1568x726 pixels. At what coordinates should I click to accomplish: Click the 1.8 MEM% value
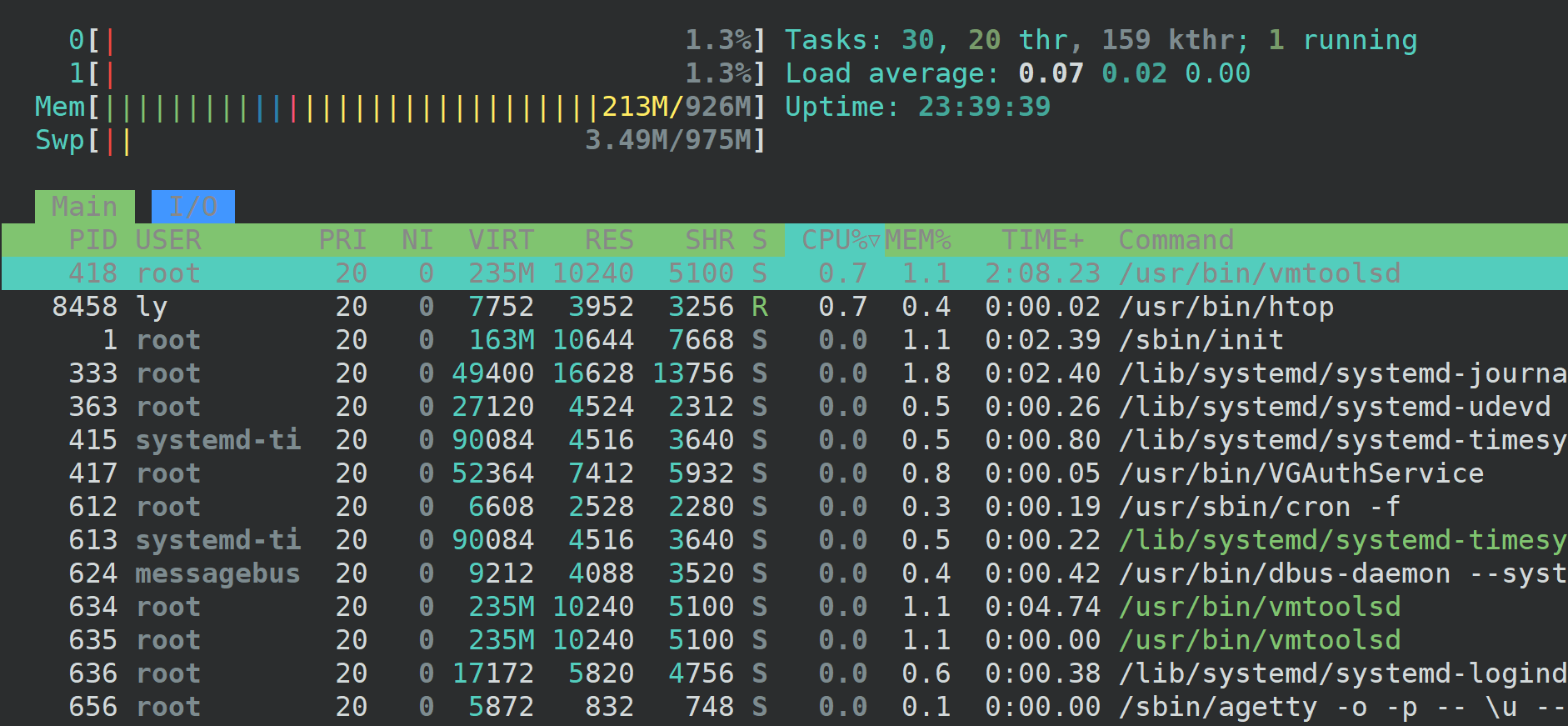coord(926,373)
